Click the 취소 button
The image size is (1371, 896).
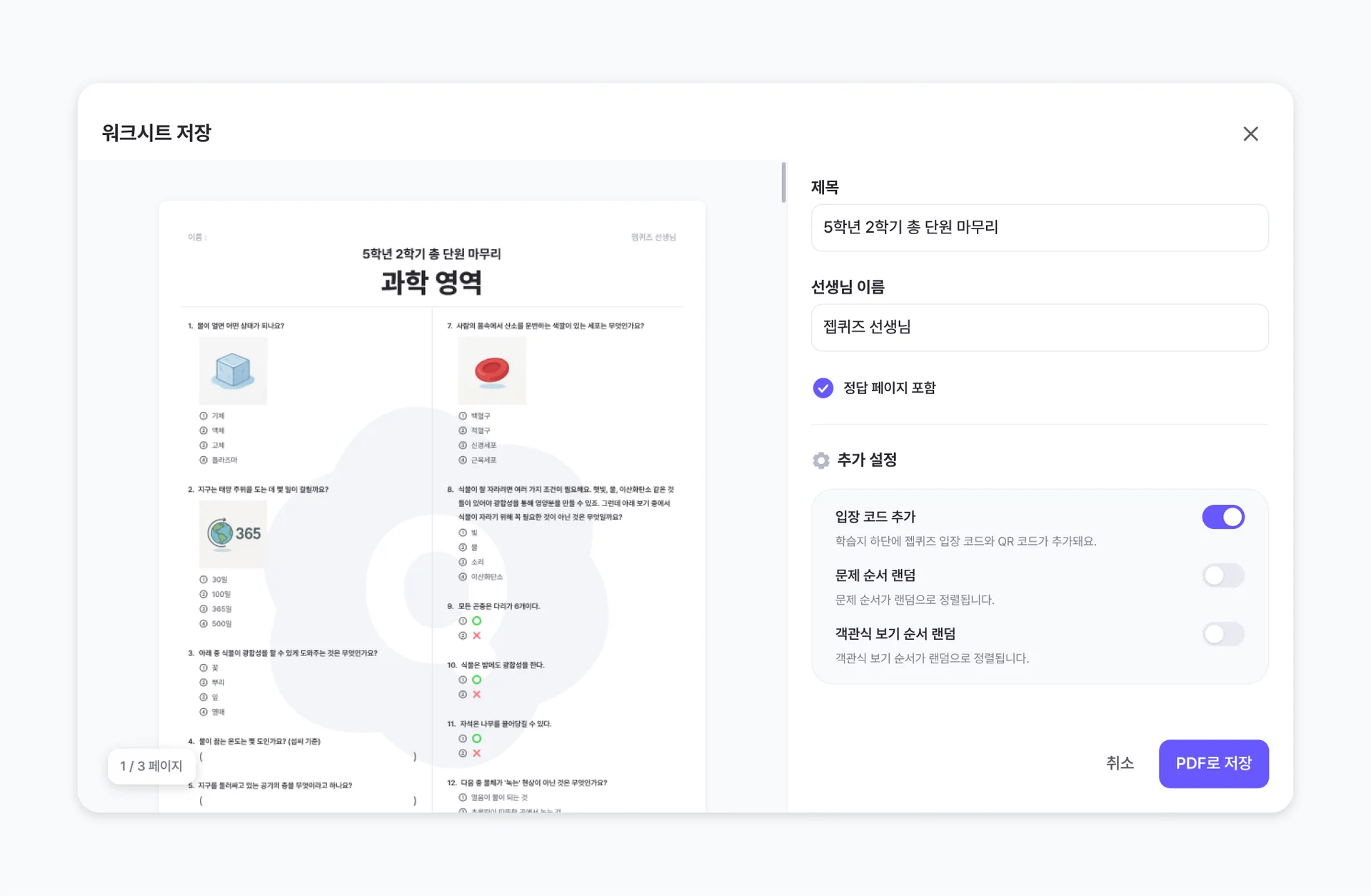point(1119,763)
